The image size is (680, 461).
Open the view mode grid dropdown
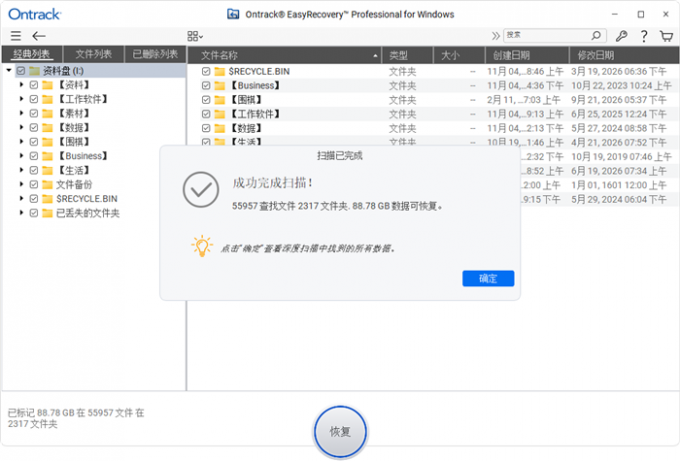pos(195,36)
